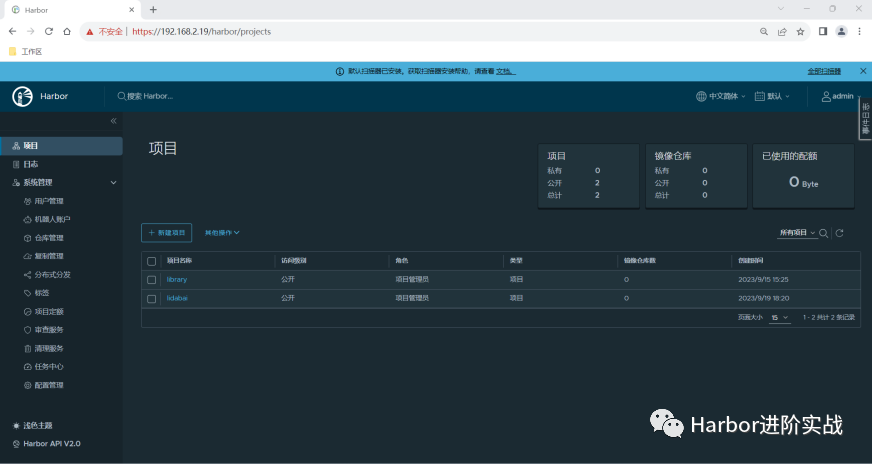Click the Harbor lighthouse logo icon
Screen dimensions: 872x464
click(22, 96)
